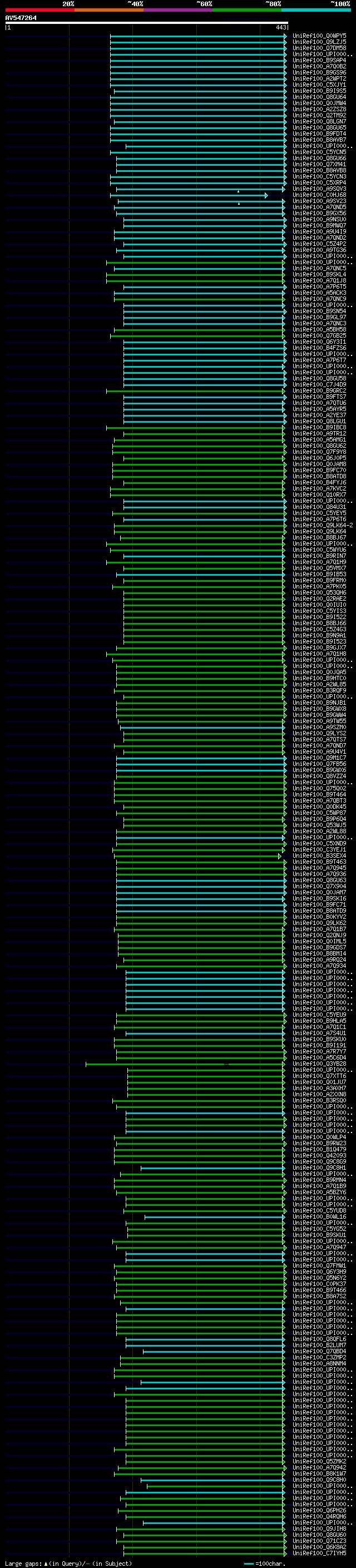Screen dimensions: 356x1568
Task: Select hit UniRef100_B9SAP4
Action: (319, 60)
